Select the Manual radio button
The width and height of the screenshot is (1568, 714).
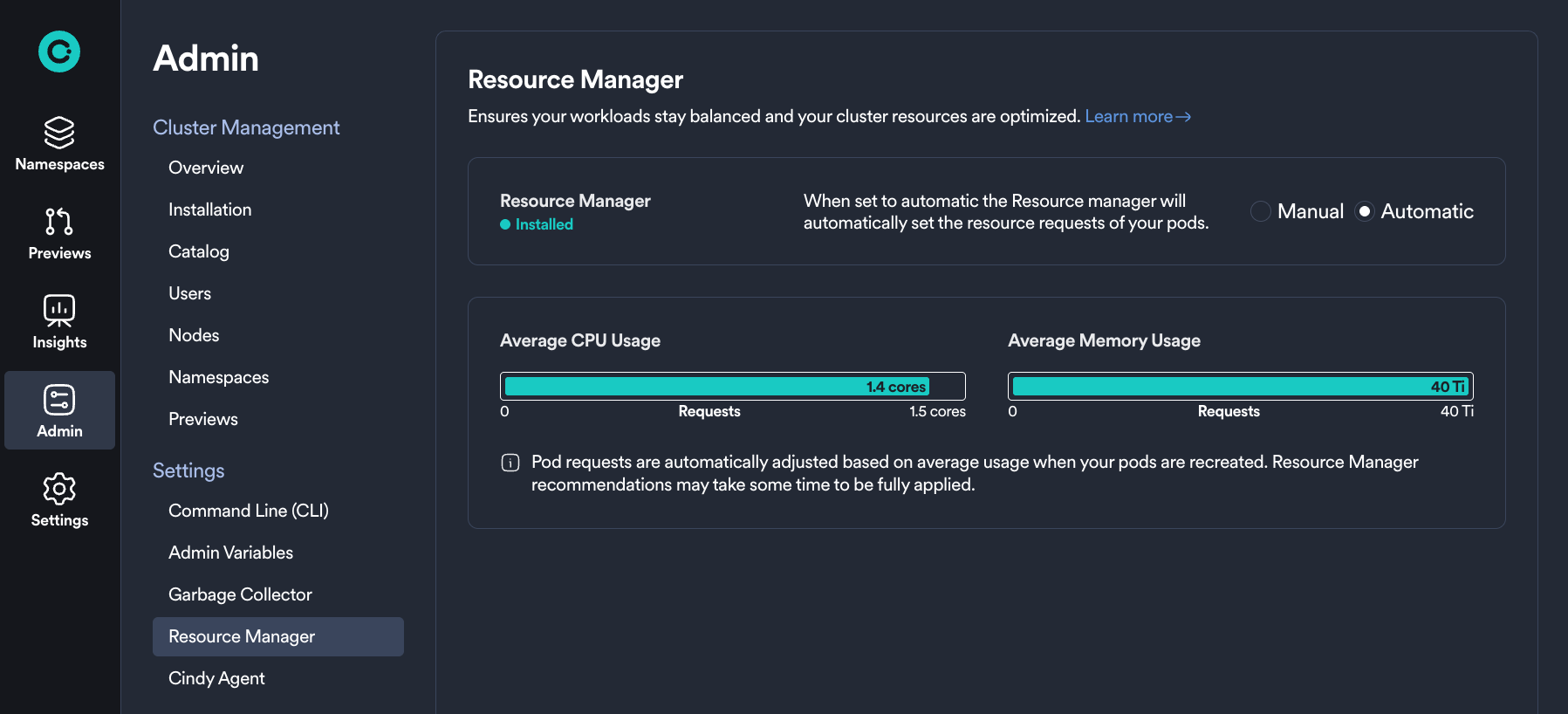1260,211
